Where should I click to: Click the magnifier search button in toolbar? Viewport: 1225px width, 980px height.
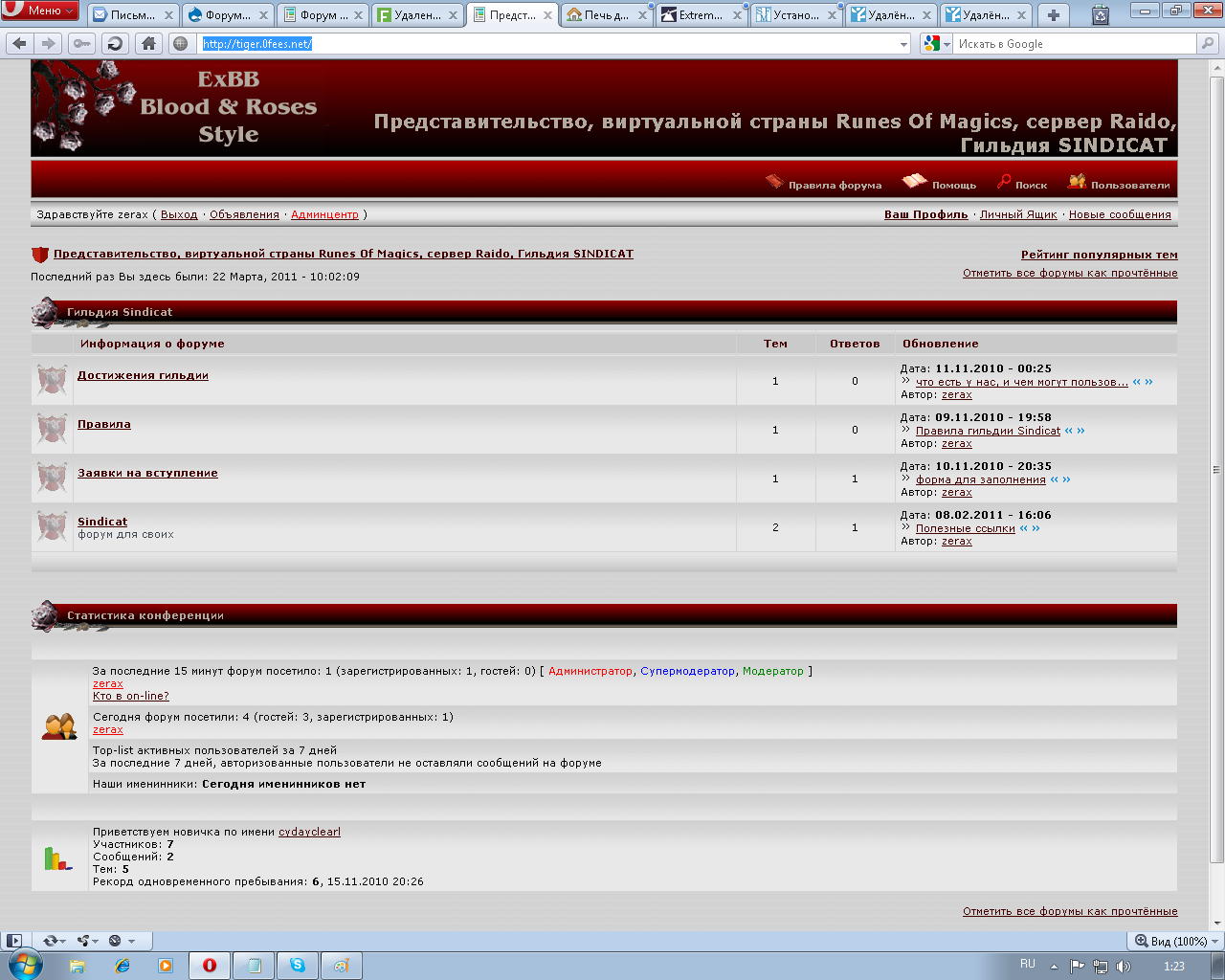pos(1208,44)
